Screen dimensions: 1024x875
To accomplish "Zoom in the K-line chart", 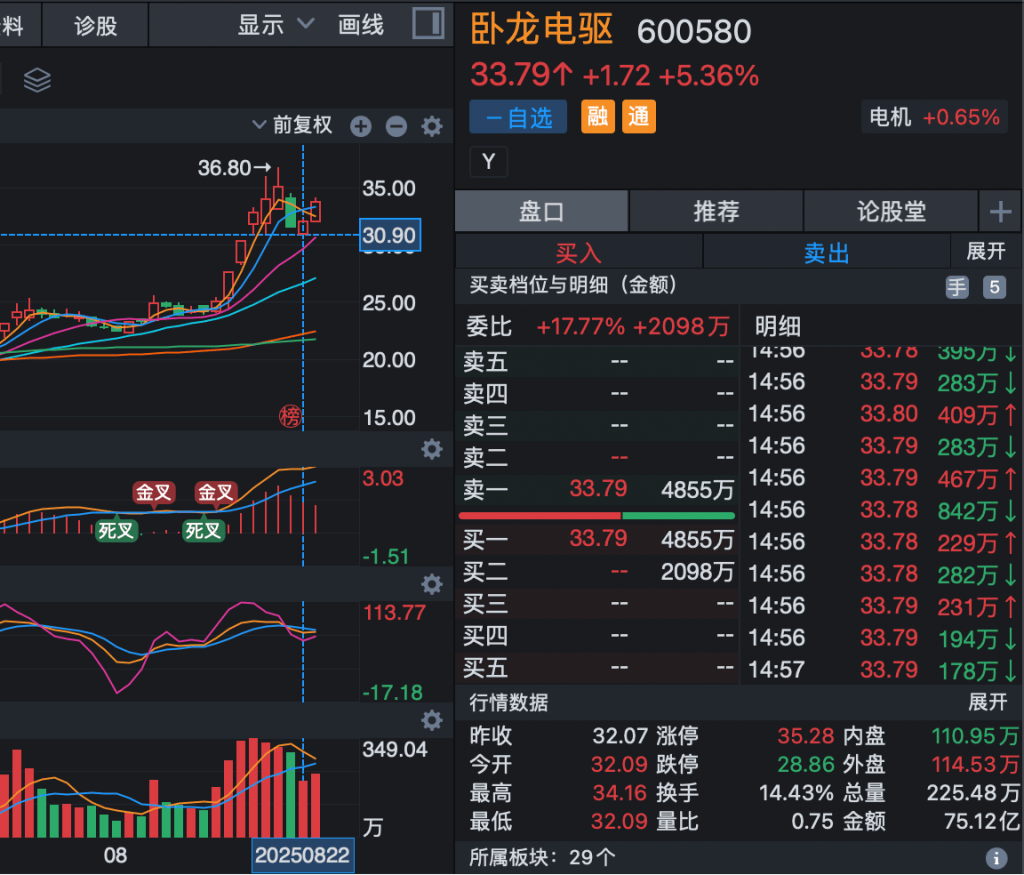I will click(x=360, y=126).
